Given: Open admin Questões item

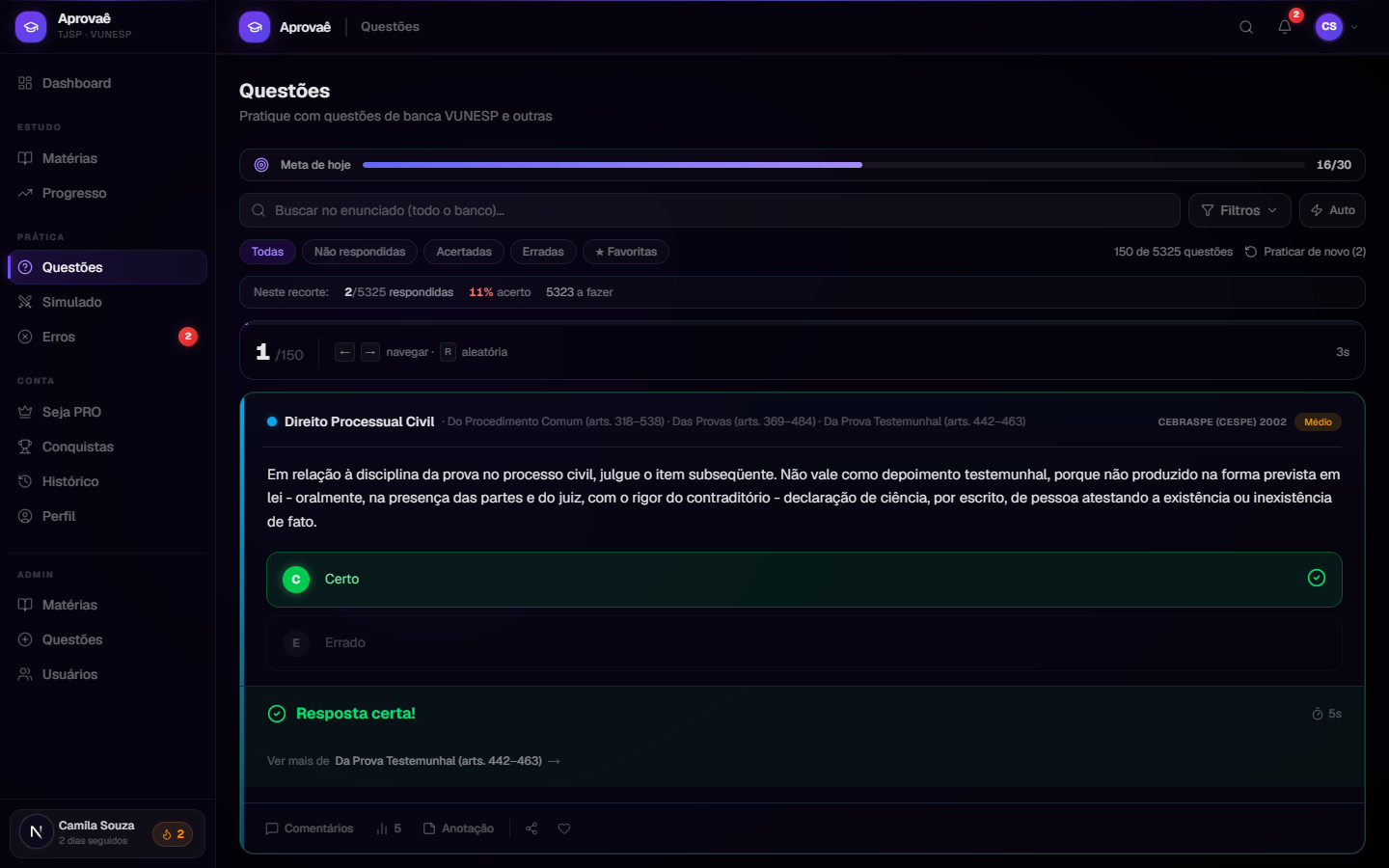Looking at the screenshot, I should 107,639.
